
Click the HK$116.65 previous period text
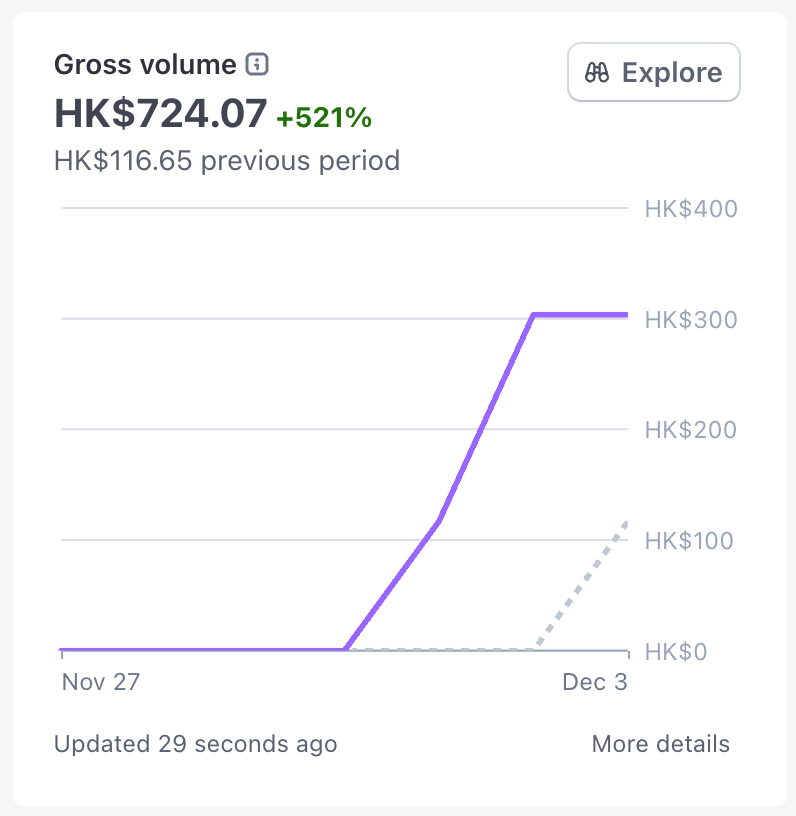pyautogui.click(x=227, y=160)
